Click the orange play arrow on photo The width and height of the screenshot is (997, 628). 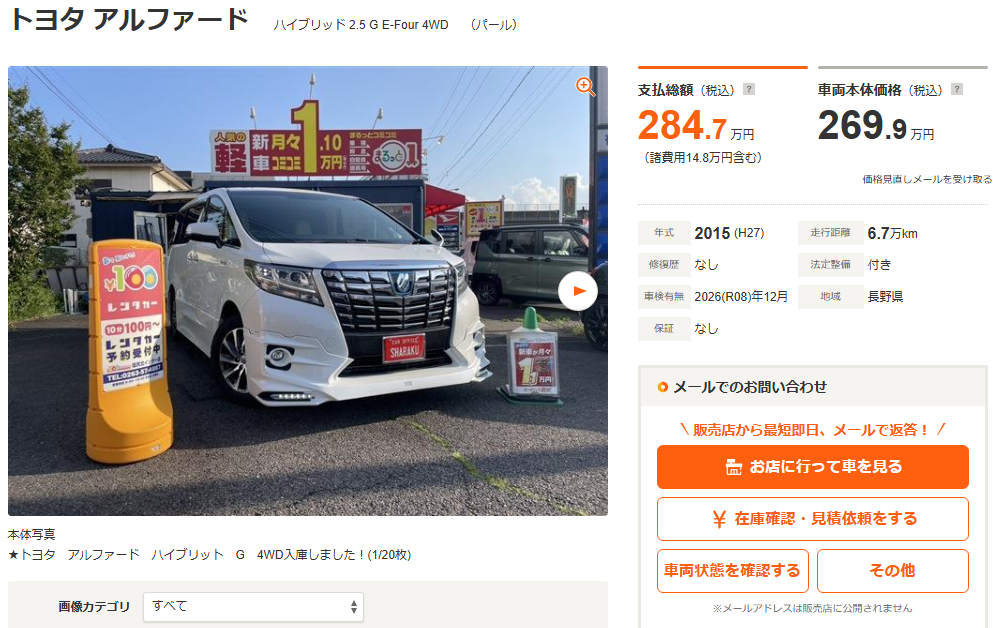[x=578, y=291]
